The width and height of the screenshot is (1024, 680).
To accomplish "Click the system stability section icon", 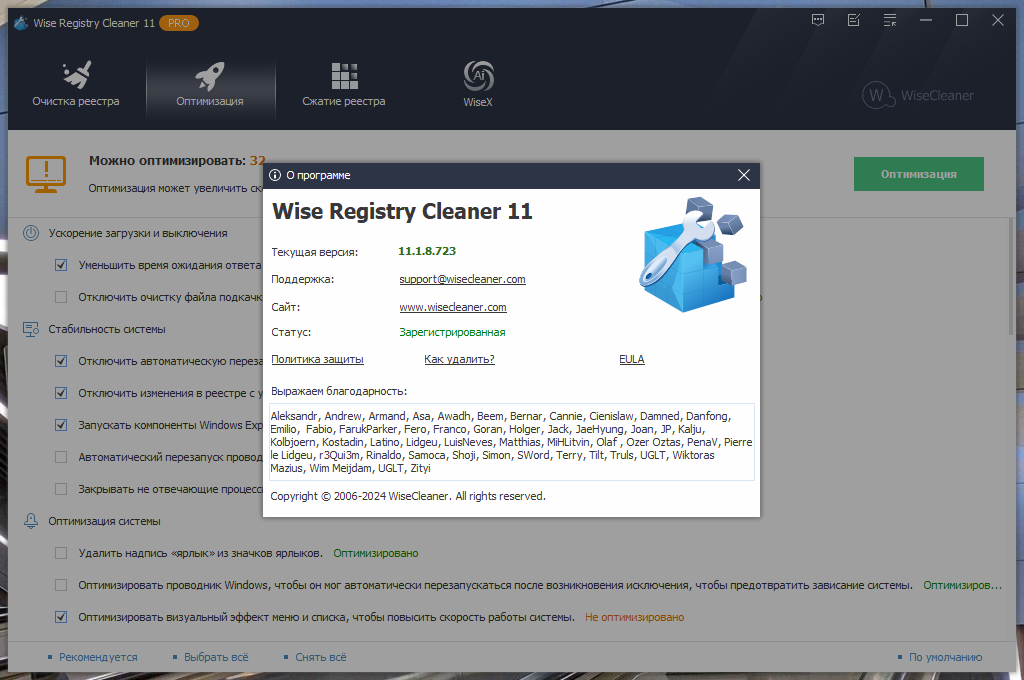I will 31,329.
